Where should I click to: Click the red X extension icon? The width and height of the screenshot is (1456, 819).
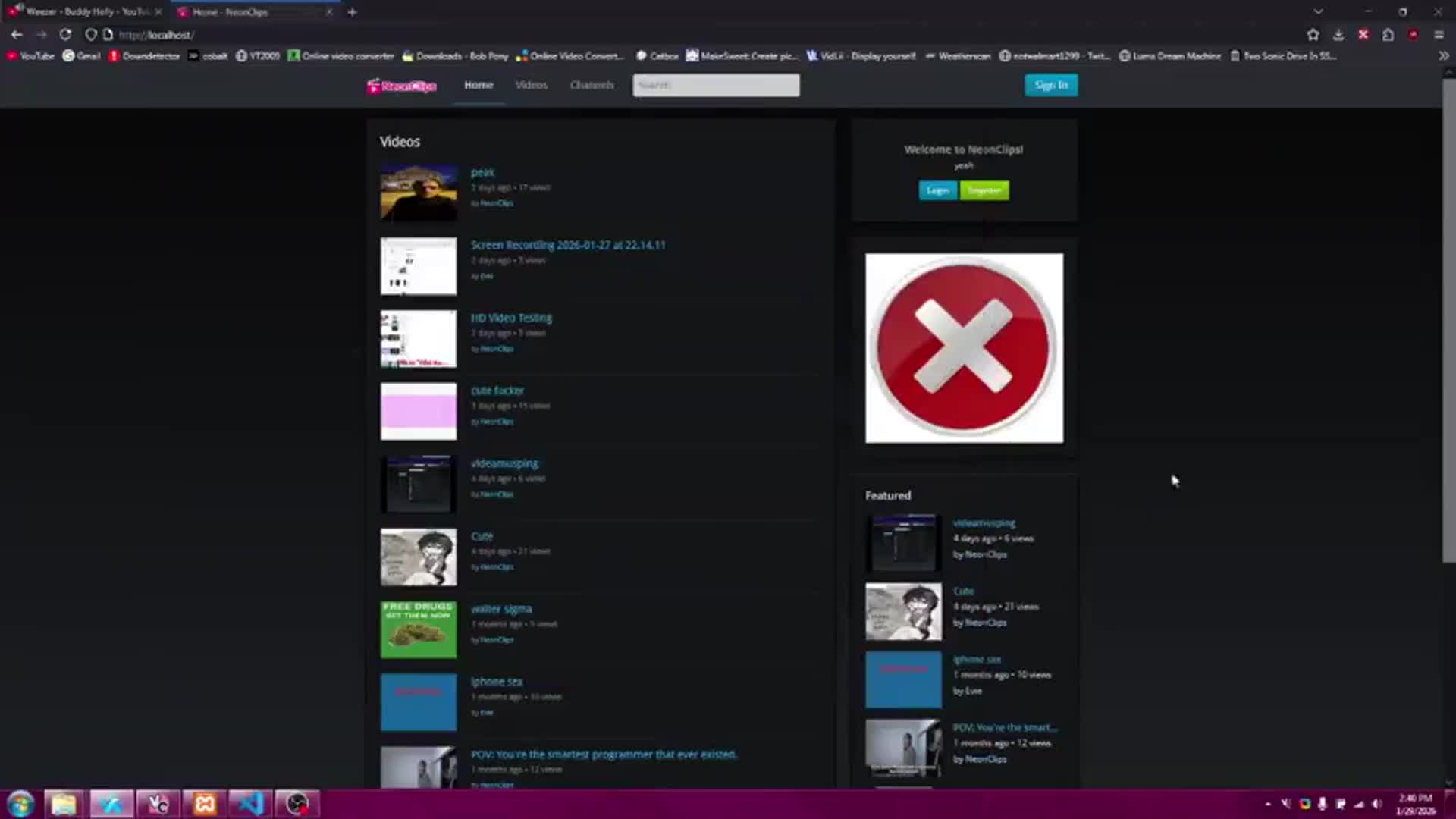point(1363,35)
